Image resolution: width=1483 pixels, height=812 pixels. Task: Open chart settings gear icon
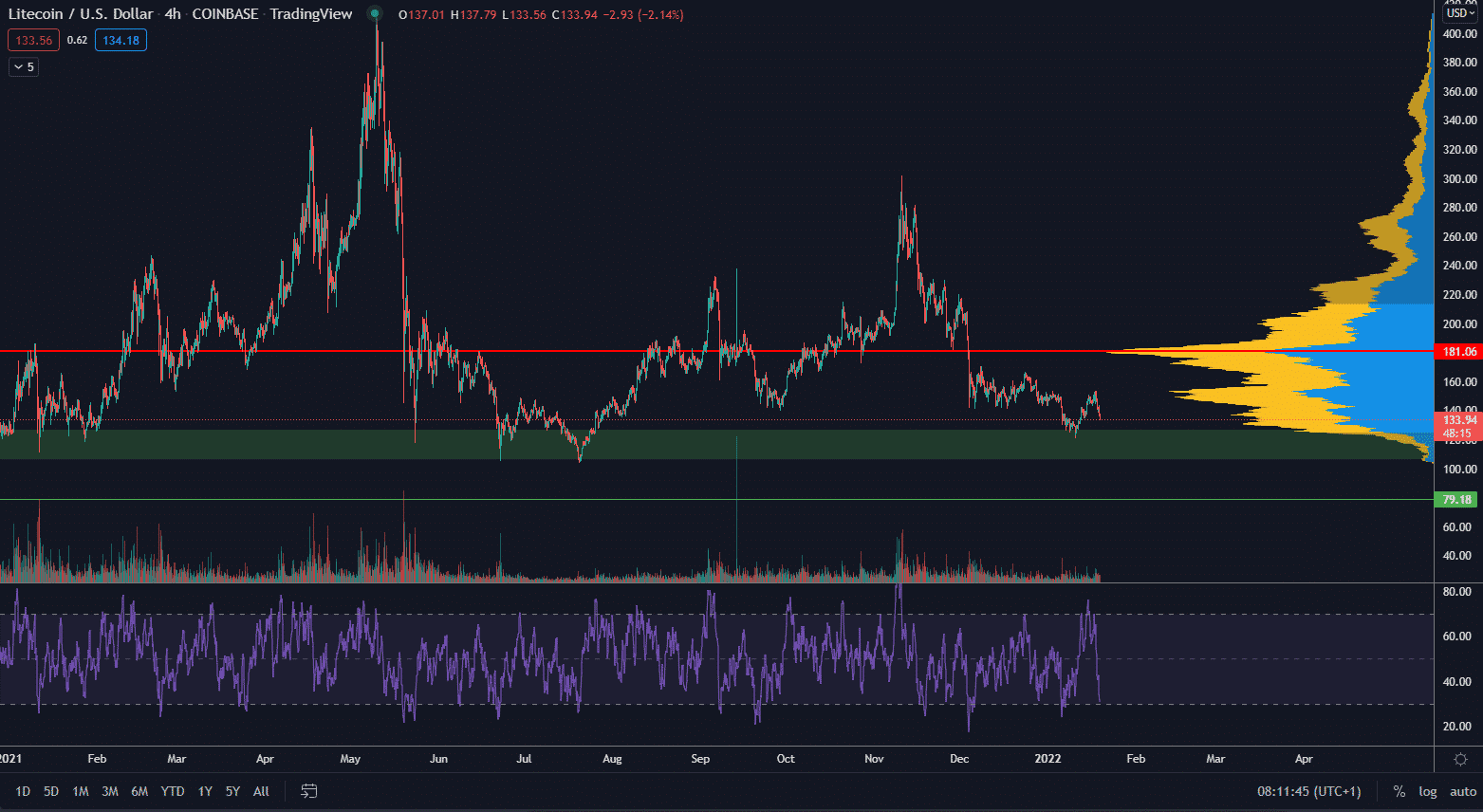(1460, 759)
